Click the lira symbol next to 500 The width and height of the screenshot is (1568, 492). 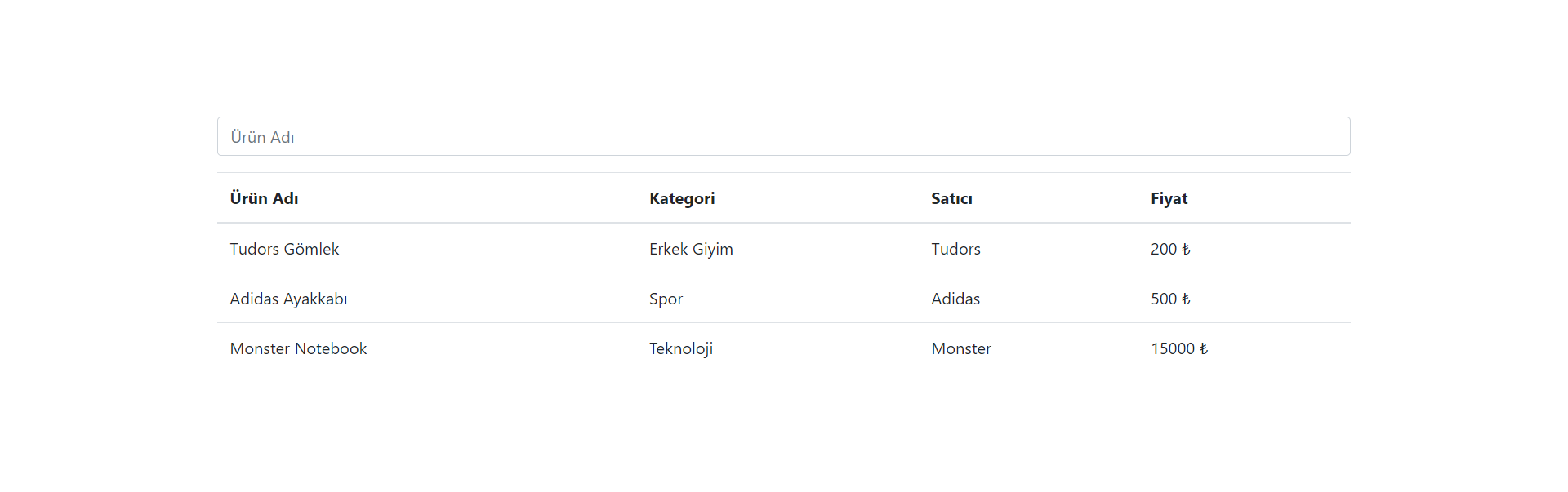pos(1186,299)
